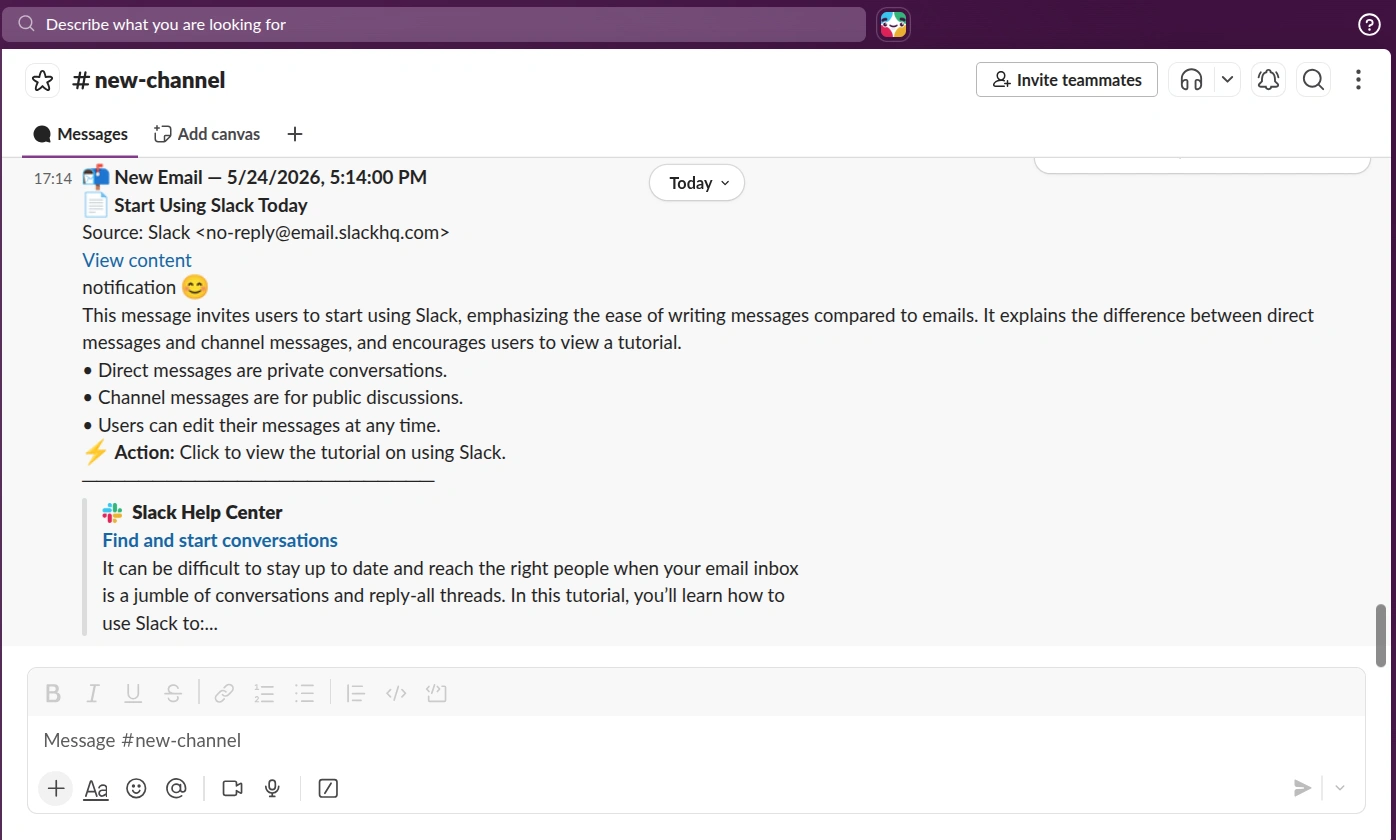Toggle bold formatting
The image size is (1396, 840).
tap(54, 692)
